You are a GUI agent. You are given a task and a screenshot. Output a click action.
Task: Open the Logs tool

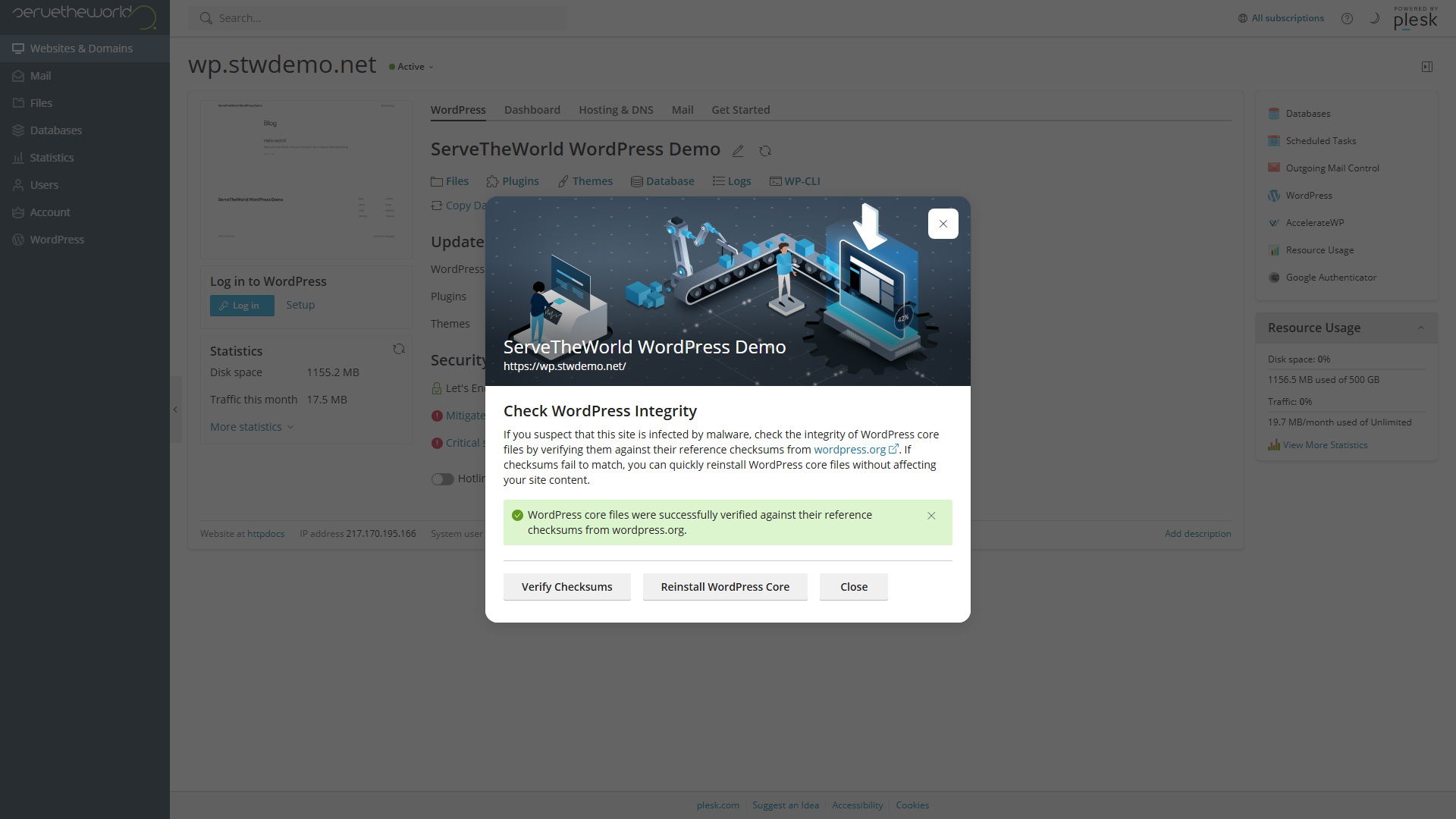coord(732,181)
